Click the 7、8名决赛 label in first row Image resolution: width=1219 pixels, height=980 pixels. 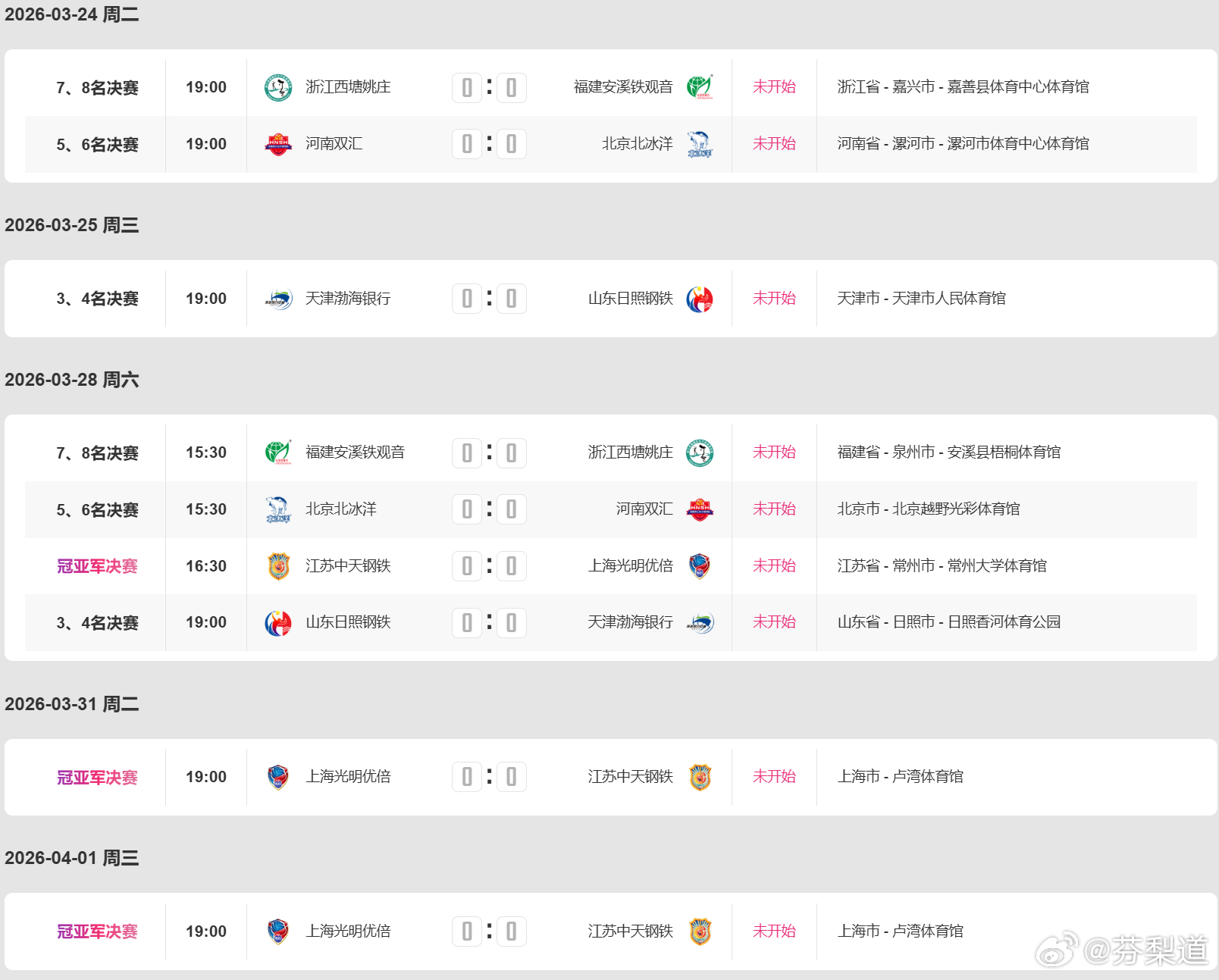(96, 86)
